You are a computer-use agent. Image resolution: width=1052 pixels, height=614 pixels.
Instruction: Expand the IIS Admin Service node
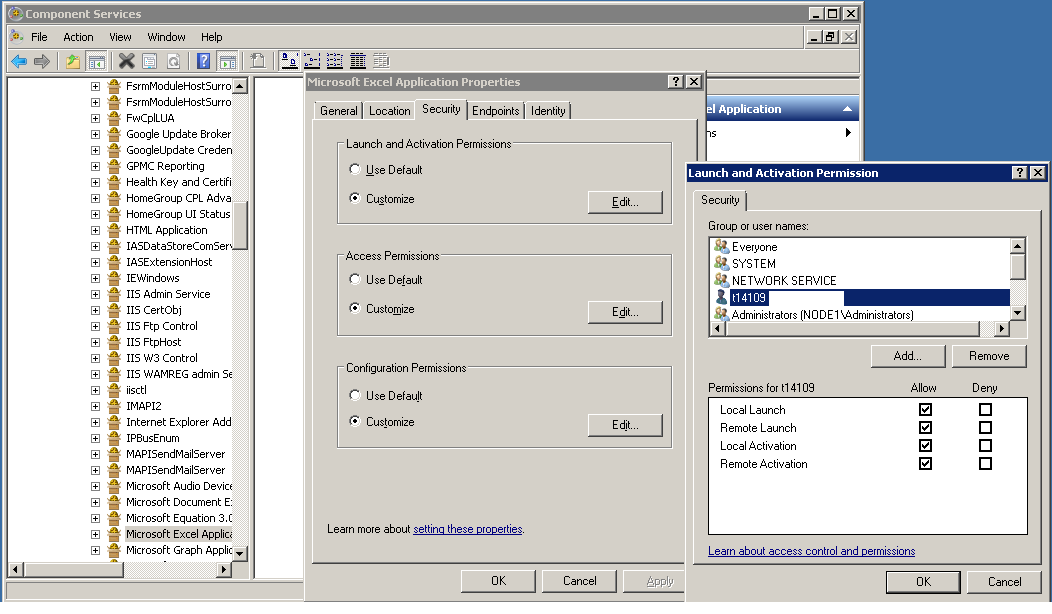[x=95, y=294]
